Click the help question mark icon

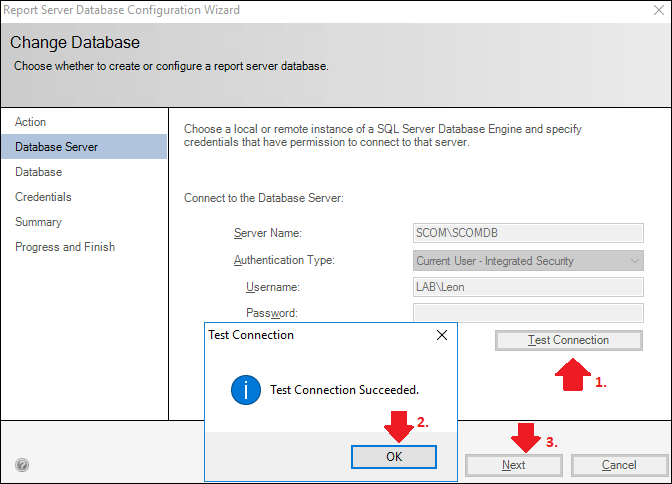[22, 465]
